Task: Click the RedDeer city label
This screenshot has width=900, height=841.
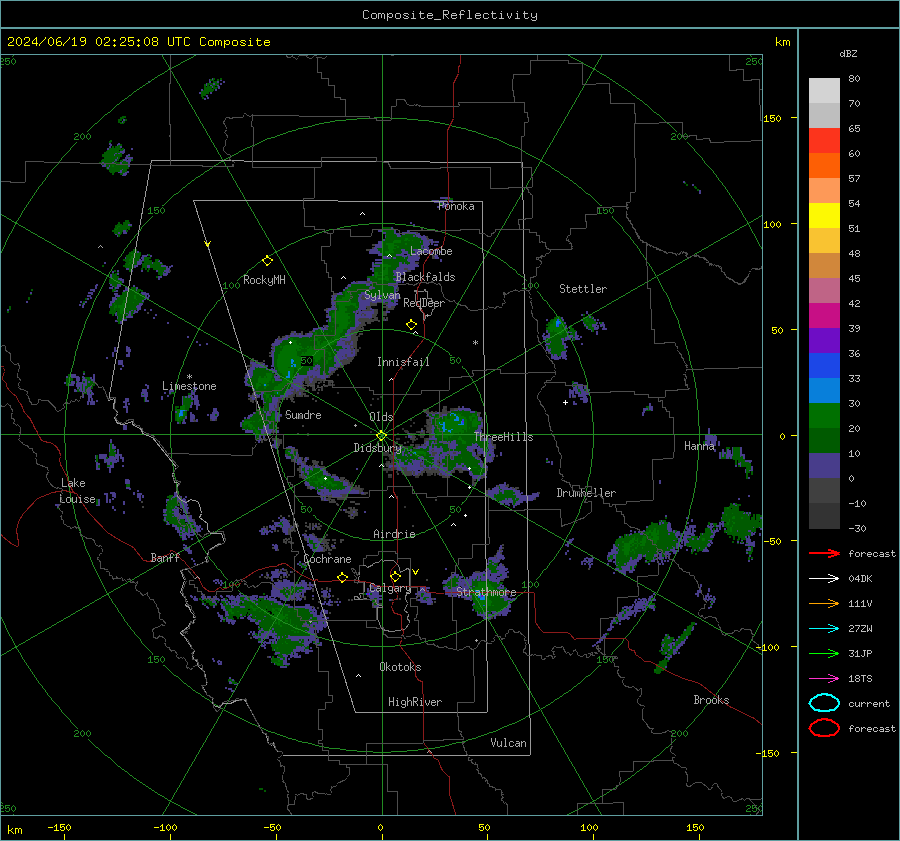Action: [424, 303]
